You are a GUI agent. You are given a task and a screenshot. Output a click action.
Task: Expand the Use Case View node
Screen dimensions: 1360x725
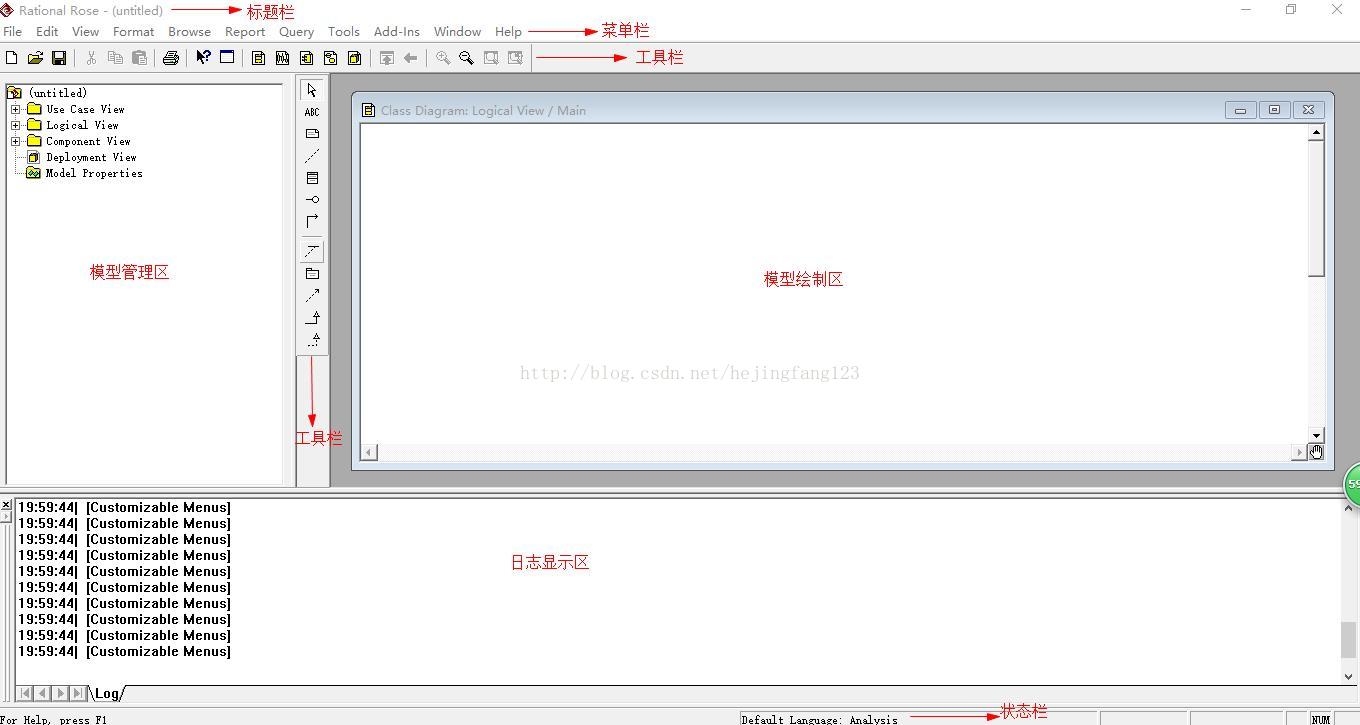pyautogui.click(x=16, y=109)
